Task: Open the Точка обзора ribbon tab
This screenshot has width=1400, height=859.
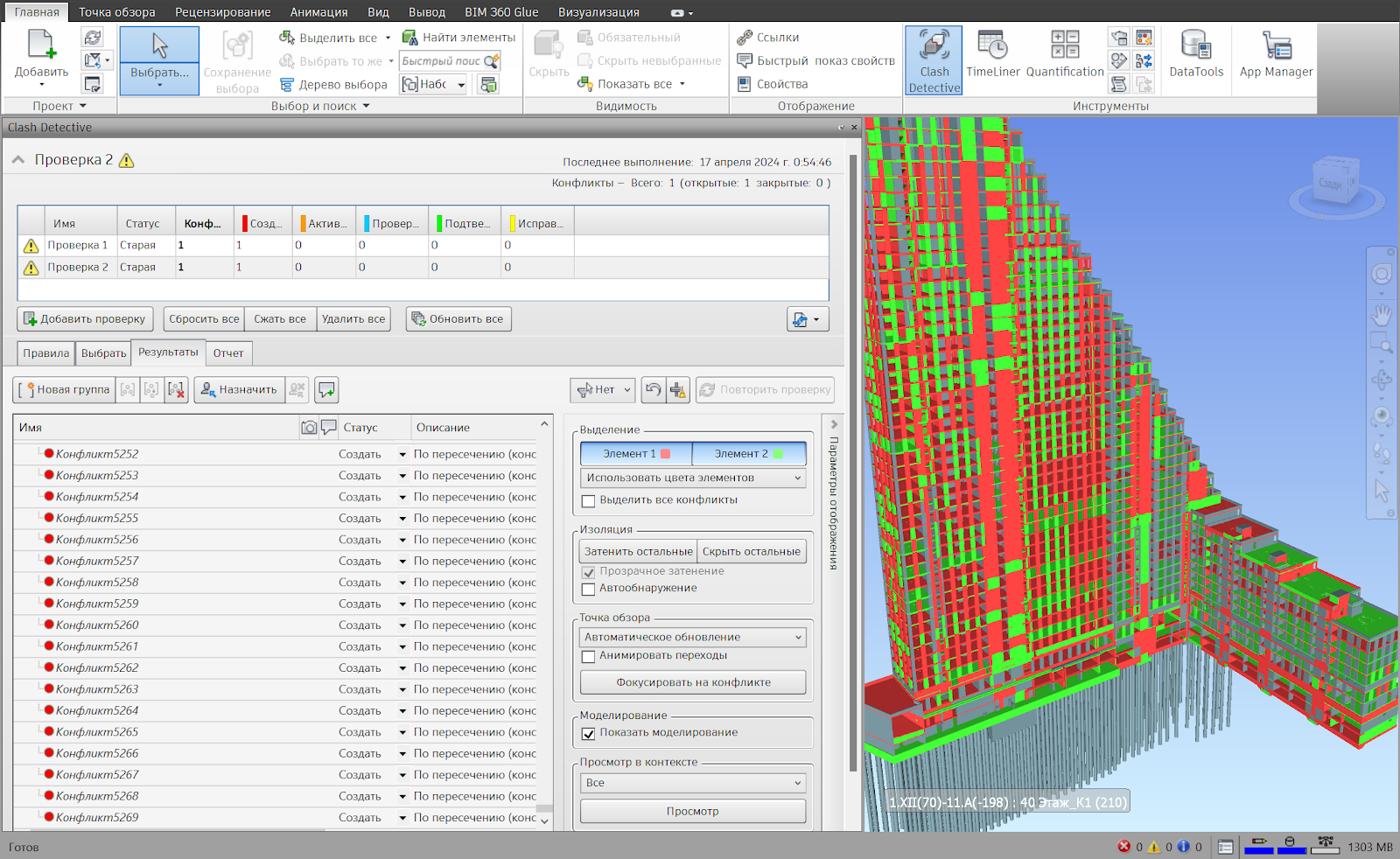Action: click(x=116, y=12)
